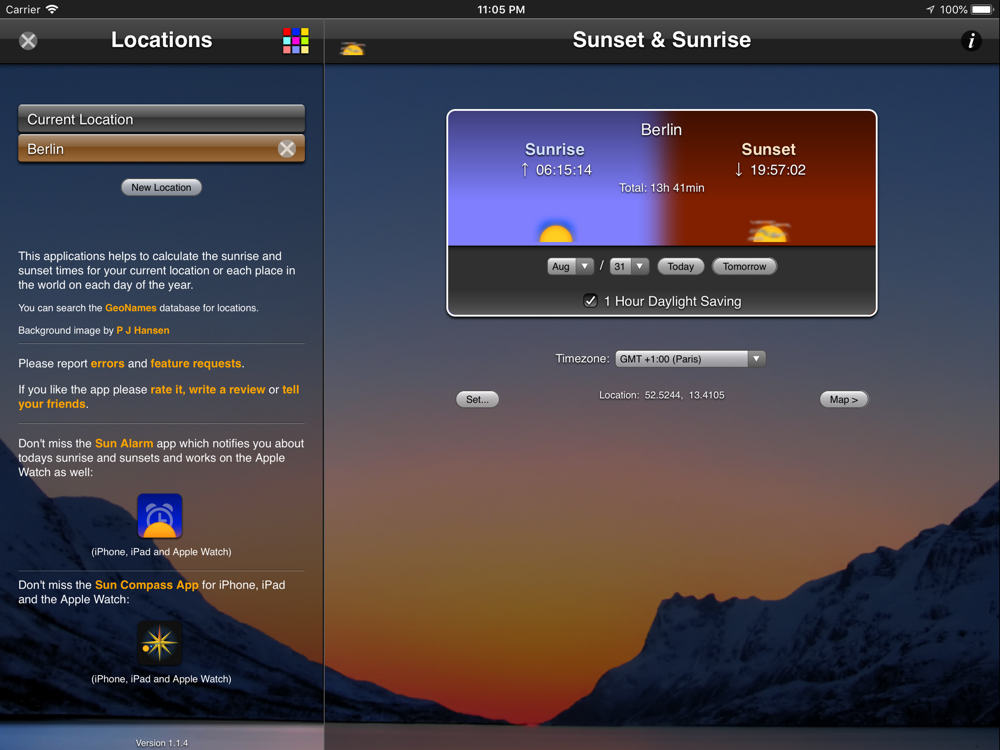
Task: Select the Berlin location row
Action: [x=161, y=149]
